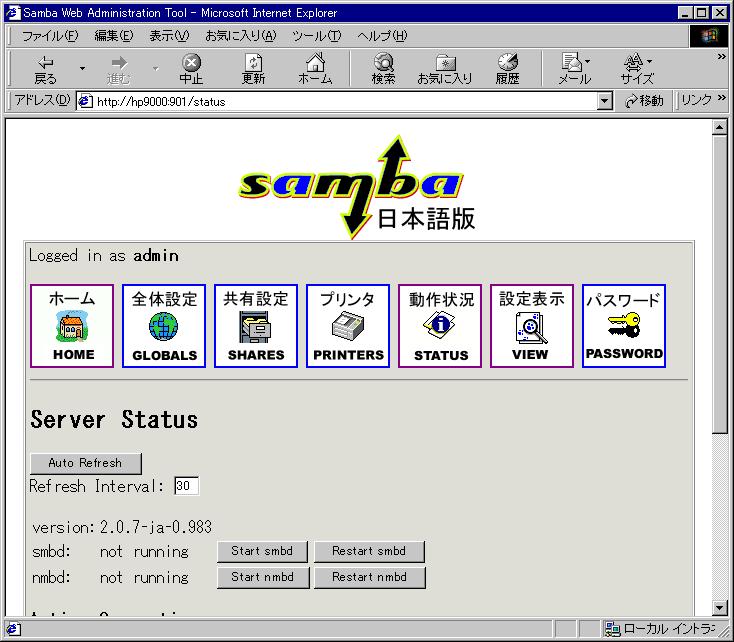
Task: Click the 進む forward toolbar button
Action: pyautogui.click(x=118, y=69)
